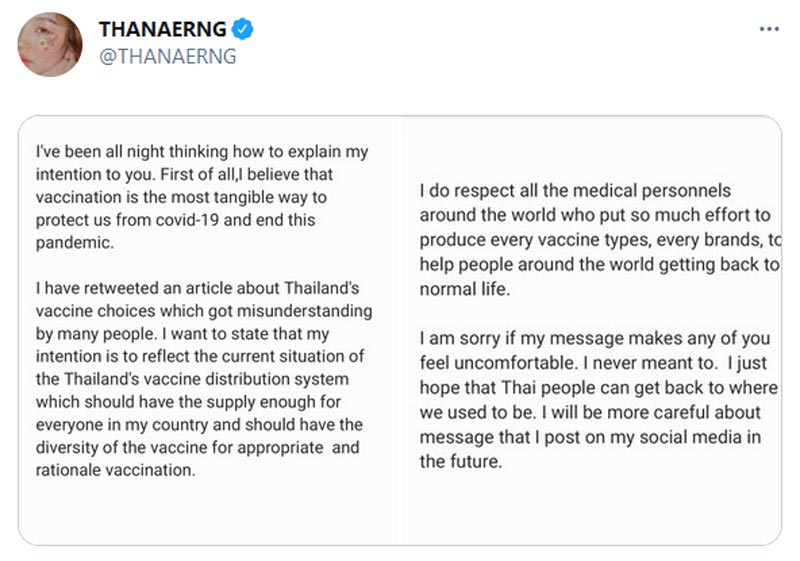Screen dimensions: 800x561
Task: Click the paragraph starting "I do respect"
Action: click(x=599, y=240)
